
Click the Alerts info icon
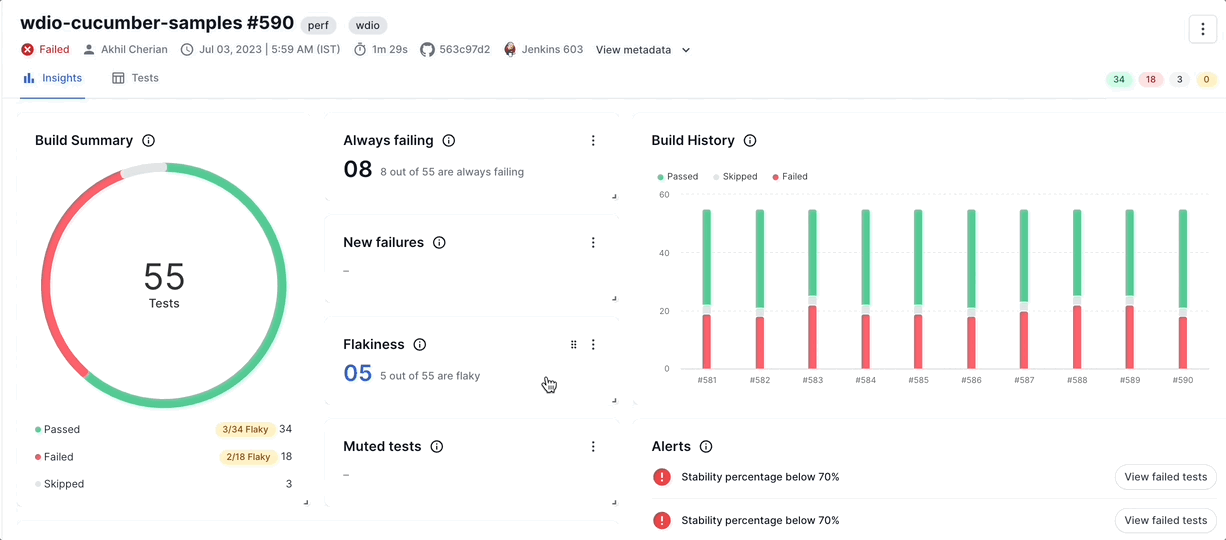[x=706, y=447]
